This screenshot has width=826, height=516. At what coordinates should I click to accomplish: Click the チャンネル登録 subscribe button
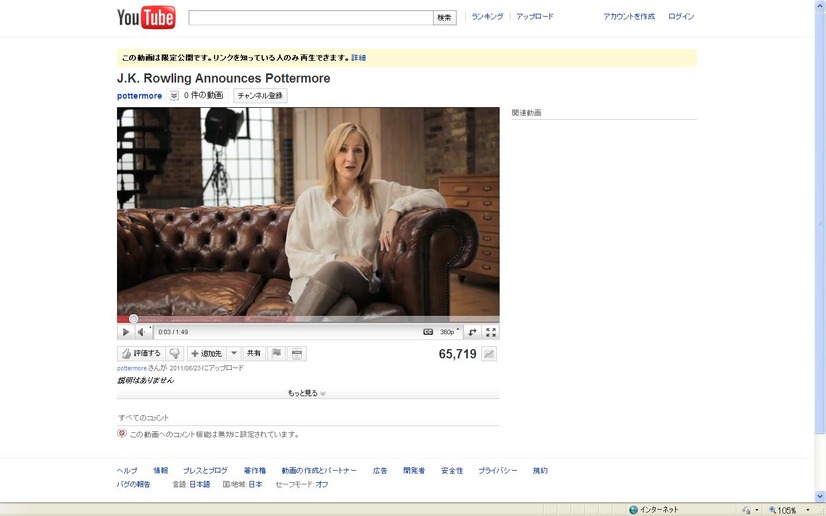point(260,95)
